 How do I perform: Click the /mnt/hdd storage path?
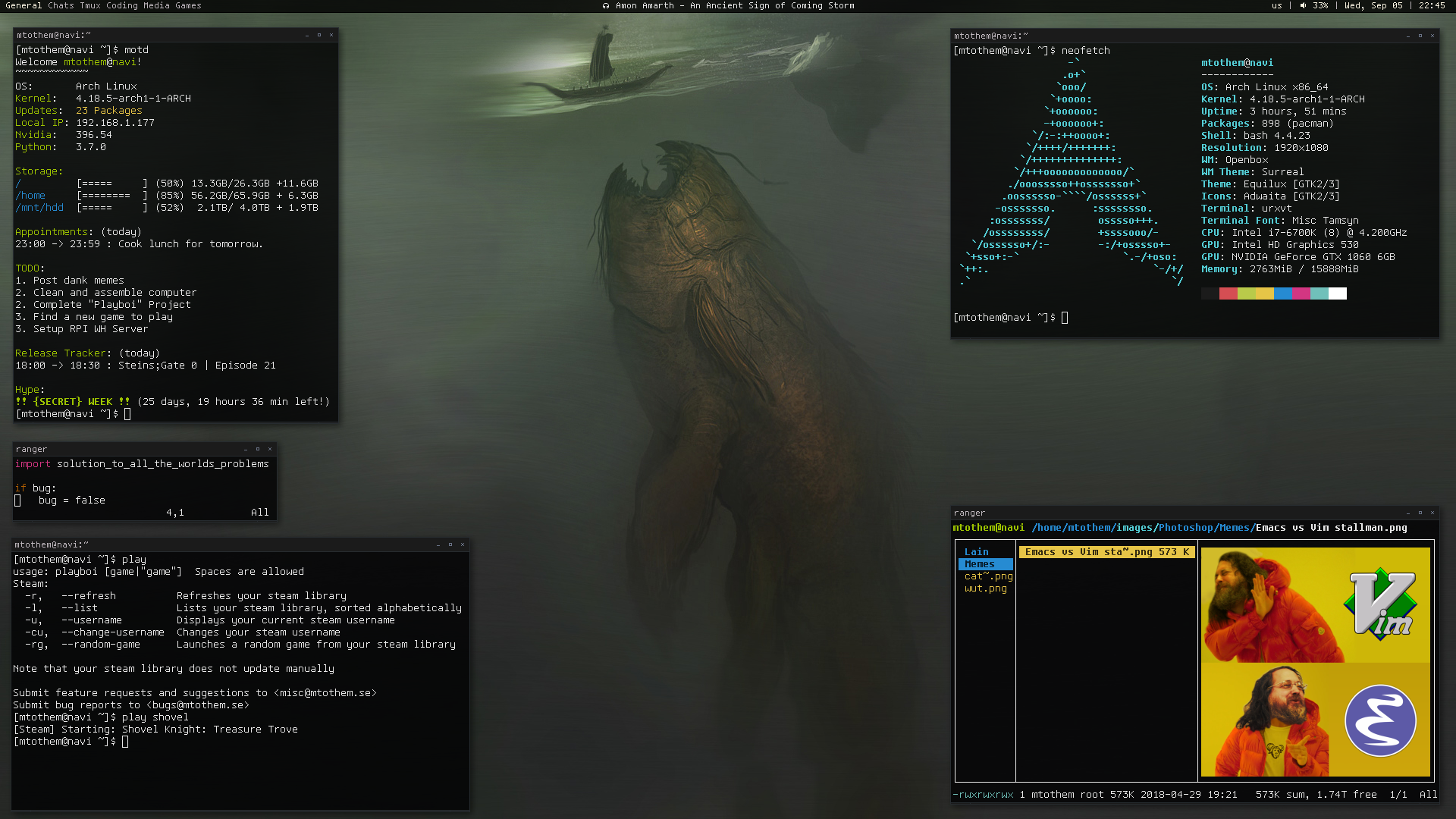(x=39, y=208)
